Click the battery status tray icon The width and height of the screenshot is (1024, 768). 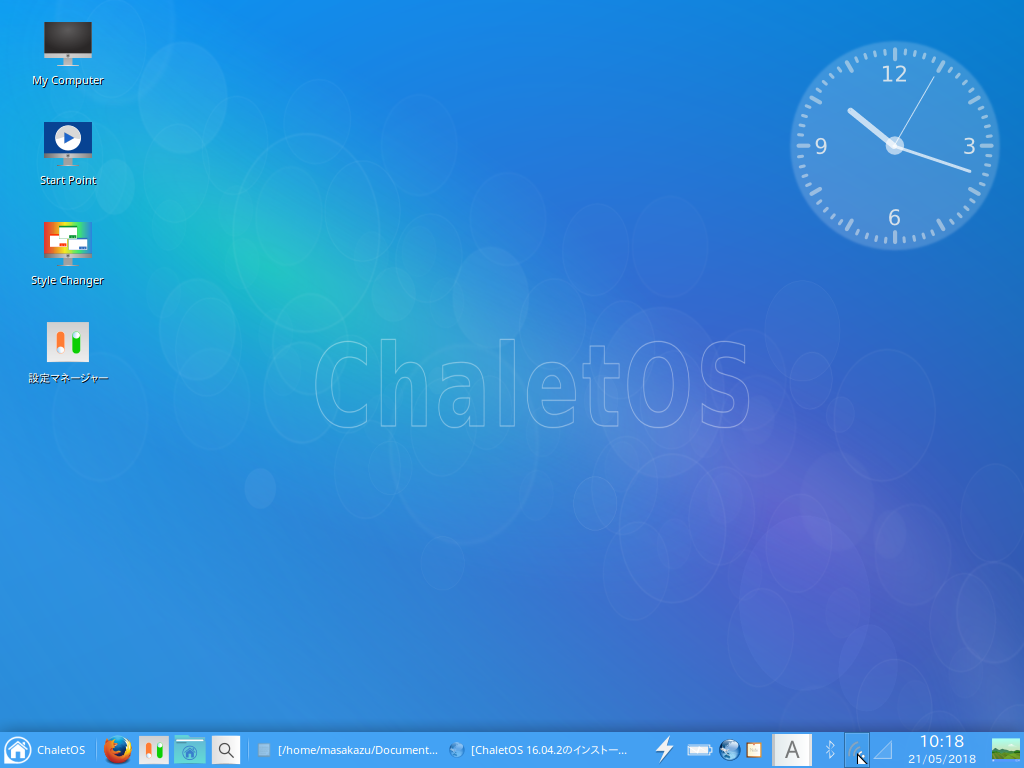(699, 750)
